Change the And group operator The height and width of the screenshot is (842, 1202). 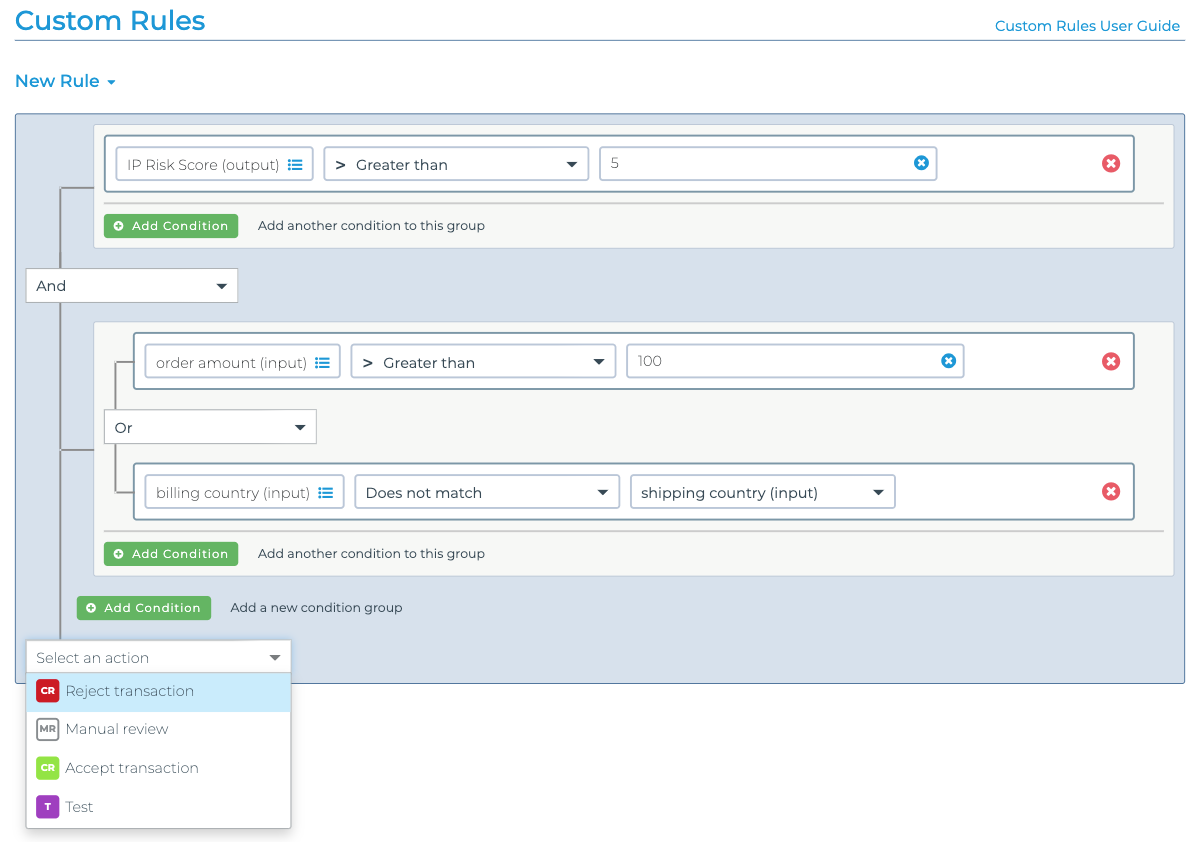point(132,285)
